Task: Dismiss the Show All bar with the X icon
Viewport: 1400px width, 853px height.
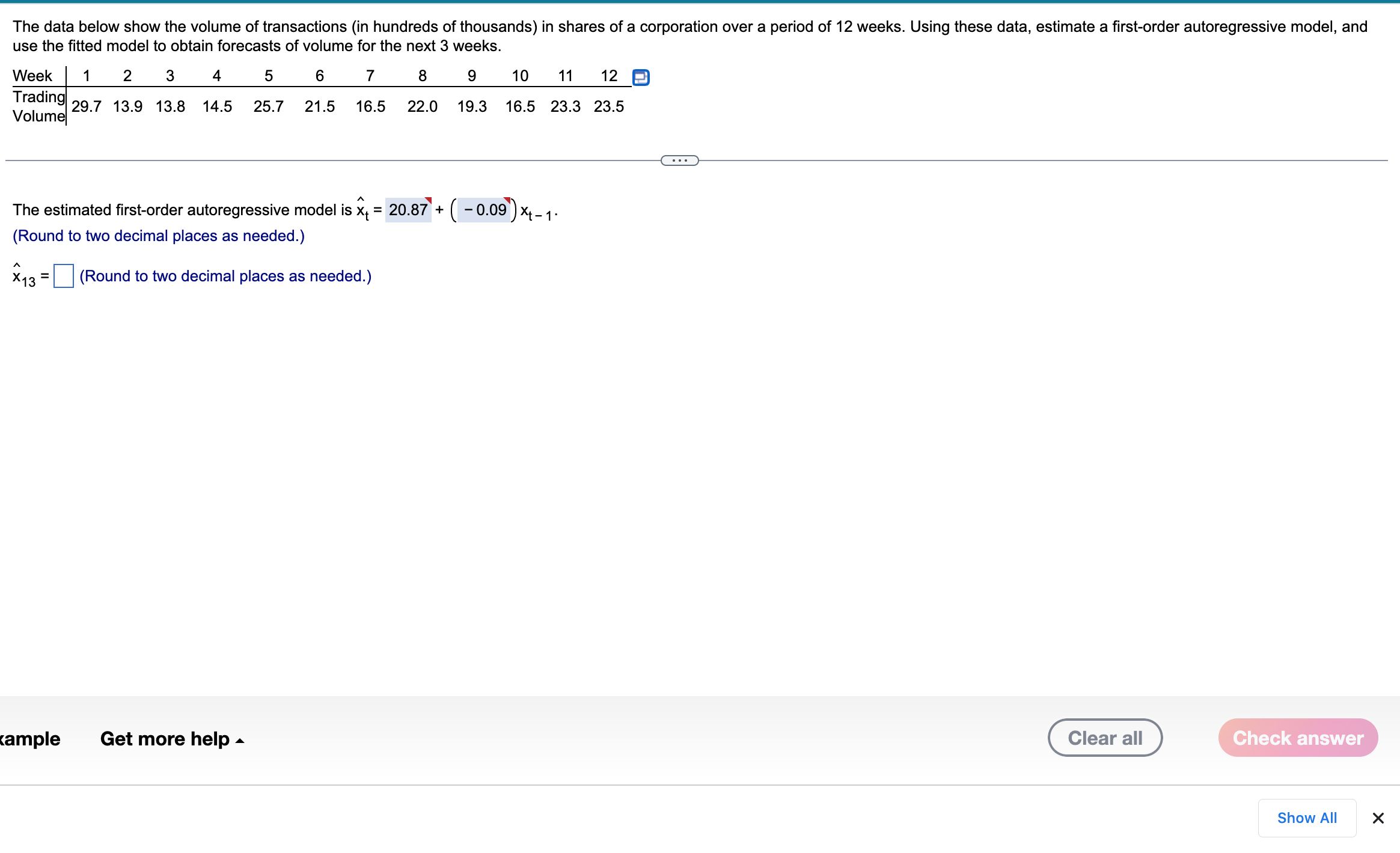Action: click(1377, 818)
